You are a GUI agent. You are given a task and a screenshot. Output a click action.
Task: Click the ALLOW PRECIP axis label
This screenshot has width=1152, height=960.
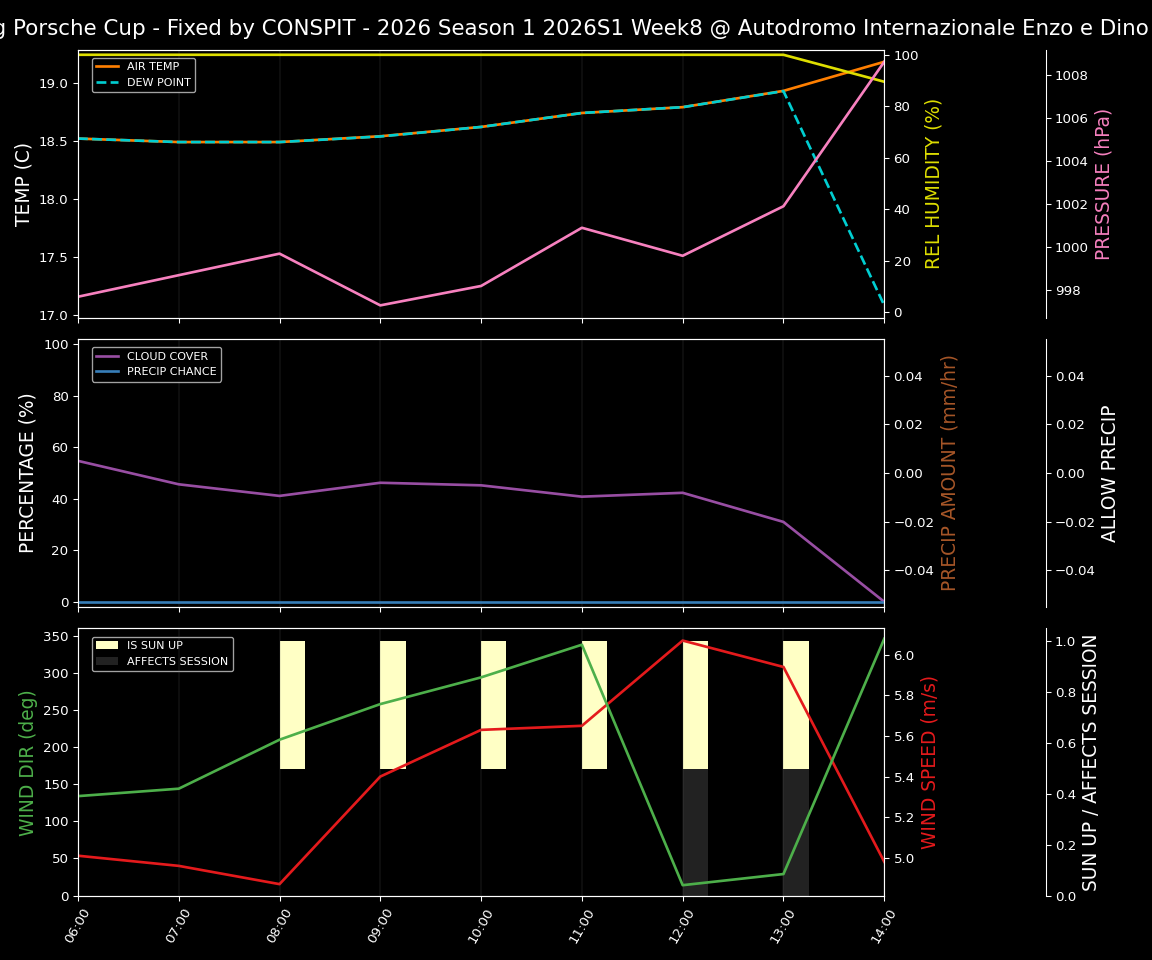[1108, 472]
